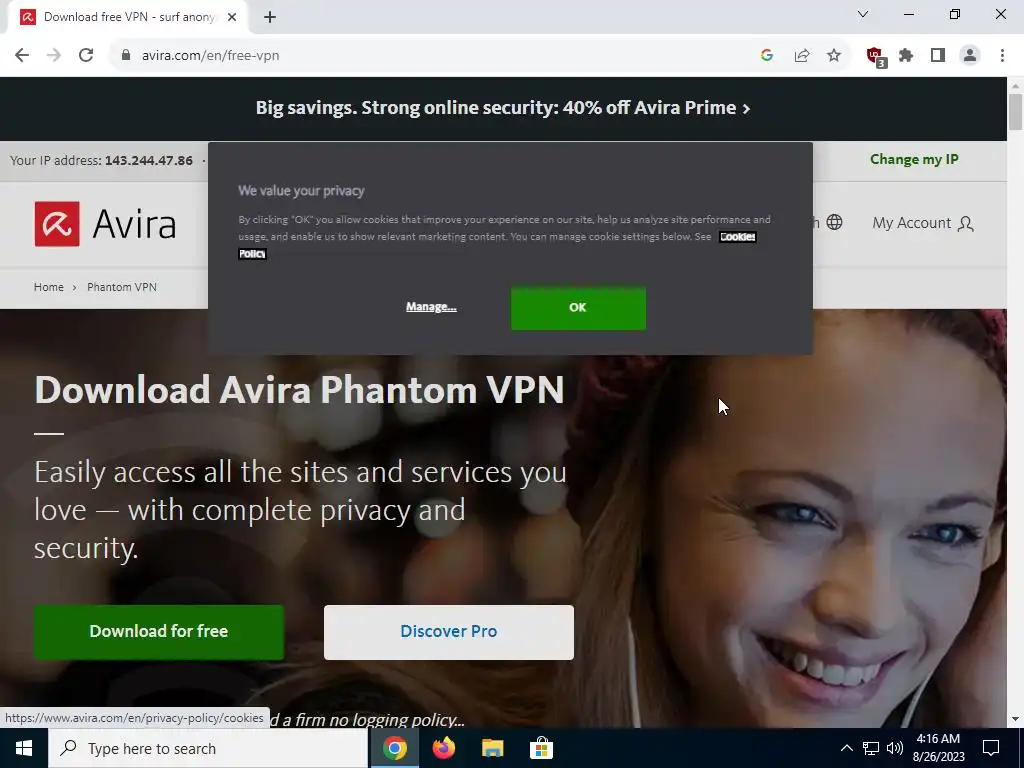Click the Home breadcrumb
The image size is (1024, 768).
[49, 287]
